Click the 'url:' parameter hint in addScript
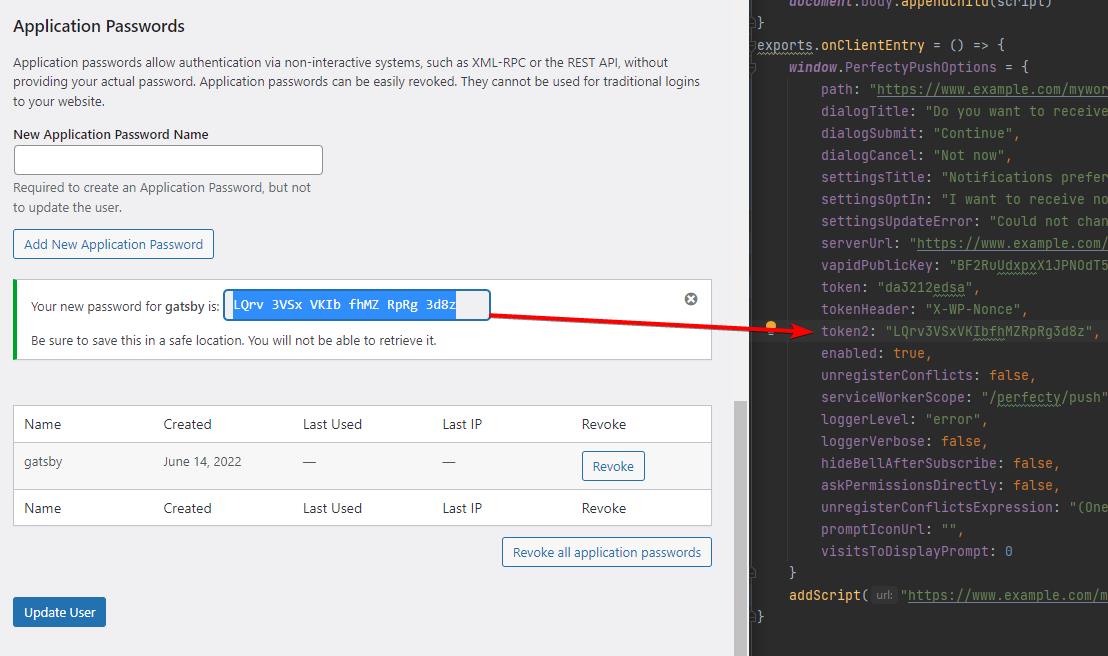Image resolution: width=1108 pixels, height=656 pixels. (x=883, y=595)
